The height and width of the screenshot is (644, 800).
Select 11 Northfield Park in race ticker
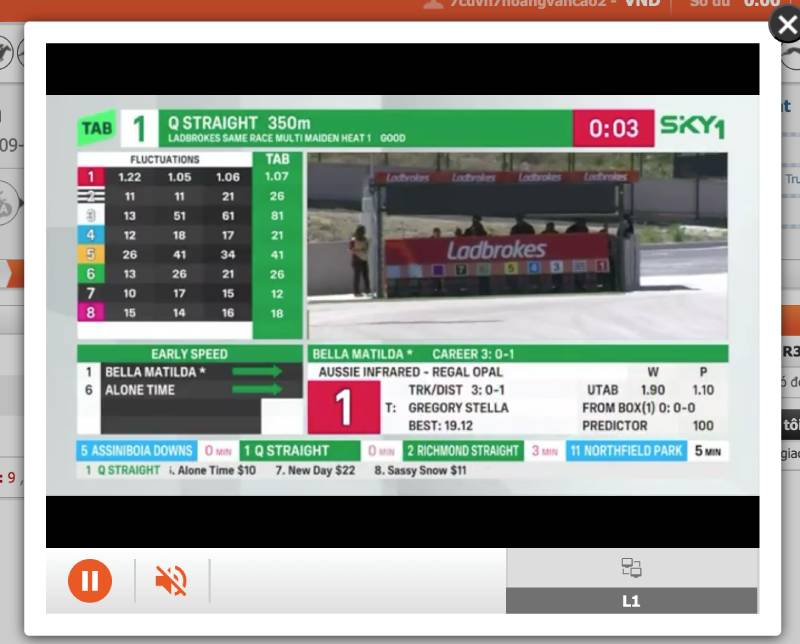(x=628, y=451)
